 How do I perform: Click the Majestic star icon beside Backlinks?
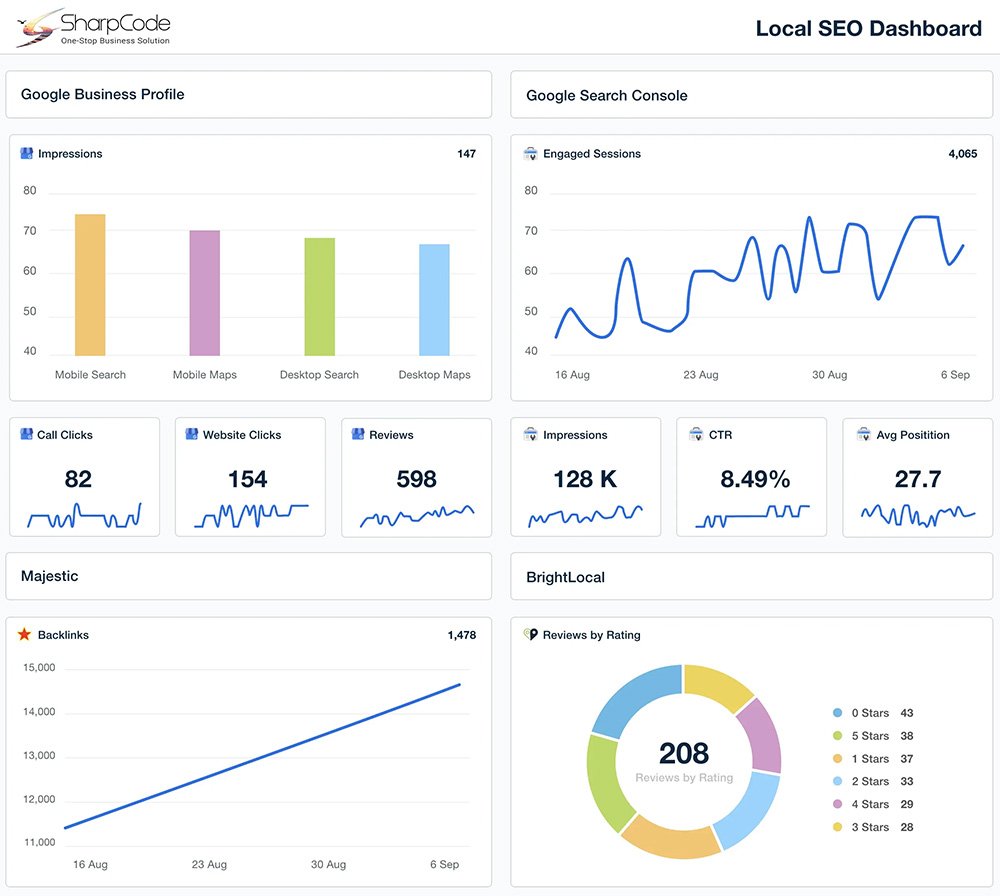[25, 635]
